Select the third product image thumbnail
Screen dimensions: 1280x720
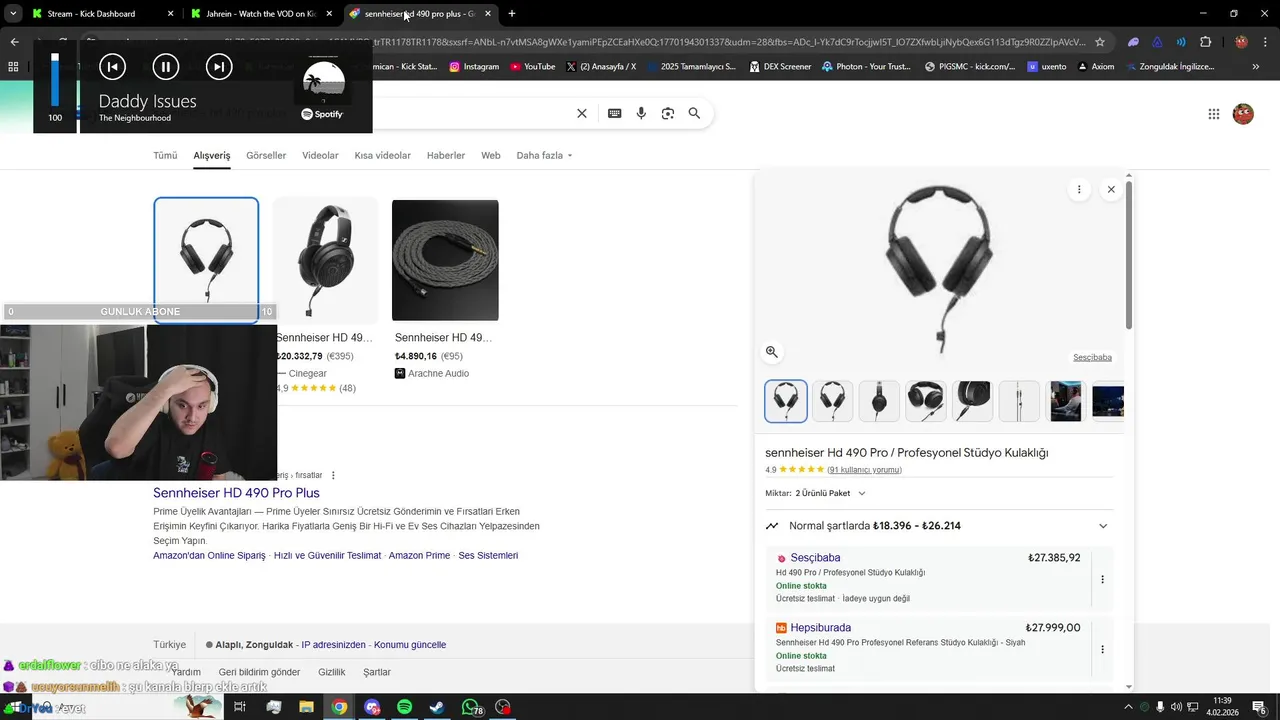pyautogui.click(x=879, y=401)
